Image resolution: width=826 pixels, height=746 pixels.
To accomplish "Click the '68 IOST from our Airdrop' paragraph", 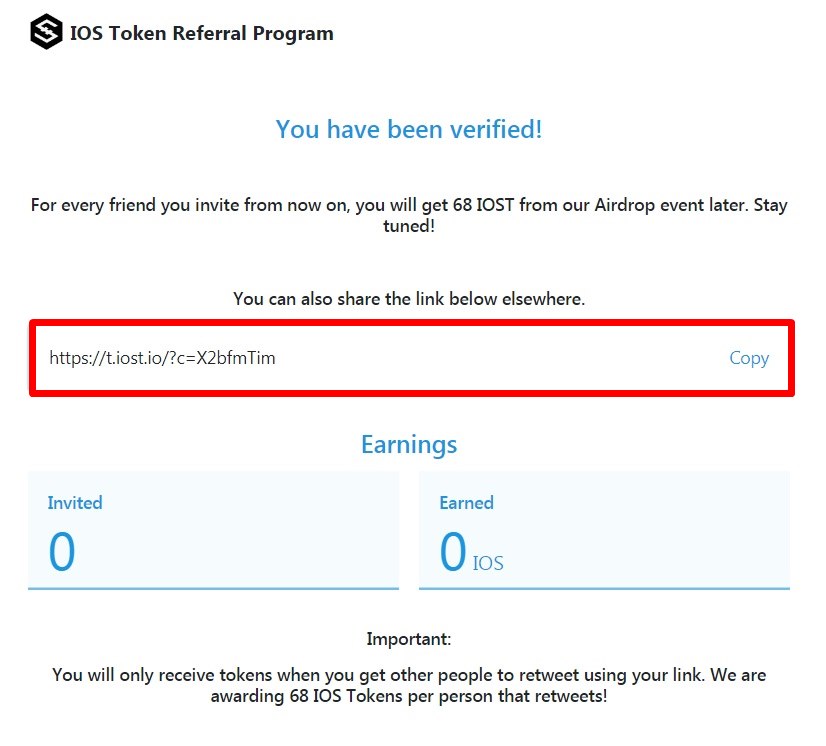I will pos(409,215).
